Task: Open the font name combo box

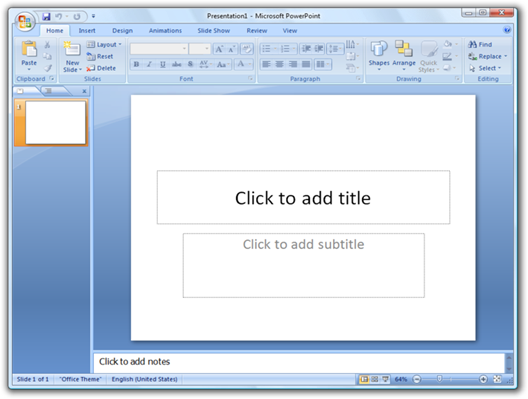Action: point(159,49)
